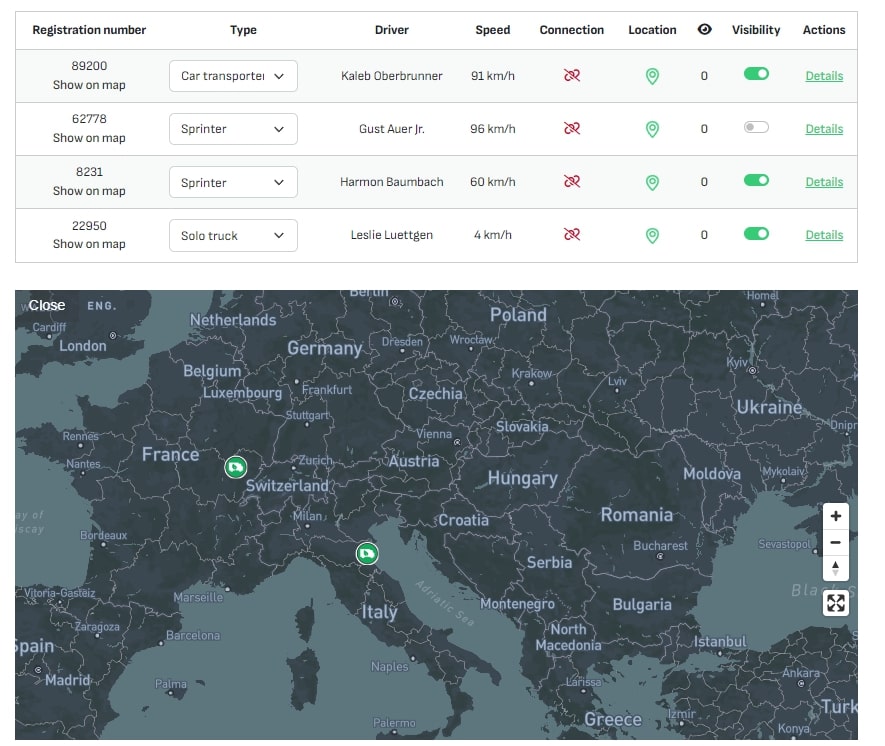The height and width of the screenshot is (746, 885).
Task: Open the ENG language menu on the map
Action: (x=103, y=306)
